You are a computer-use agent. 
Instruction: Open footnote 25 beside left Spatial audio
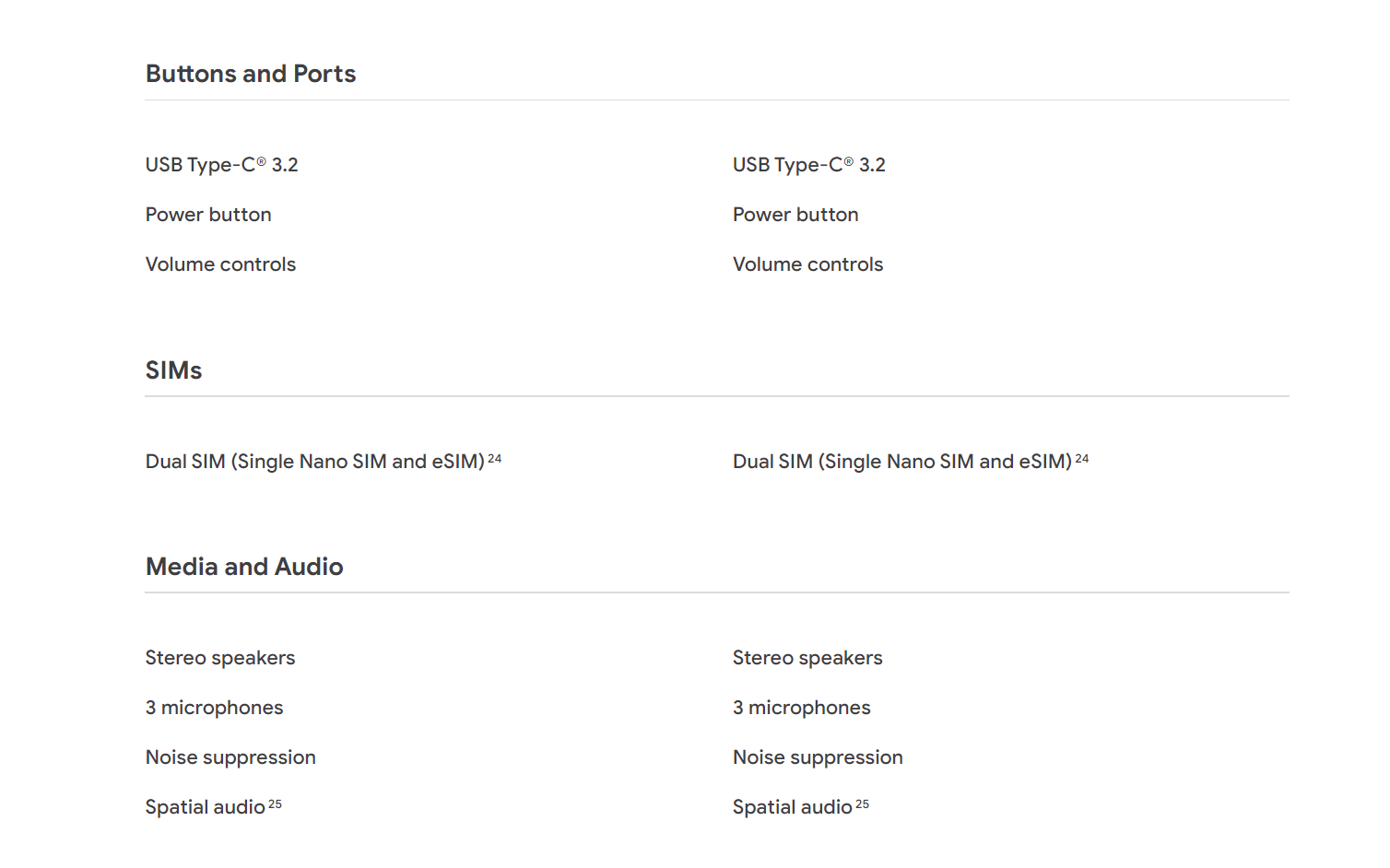pos(275,804)
